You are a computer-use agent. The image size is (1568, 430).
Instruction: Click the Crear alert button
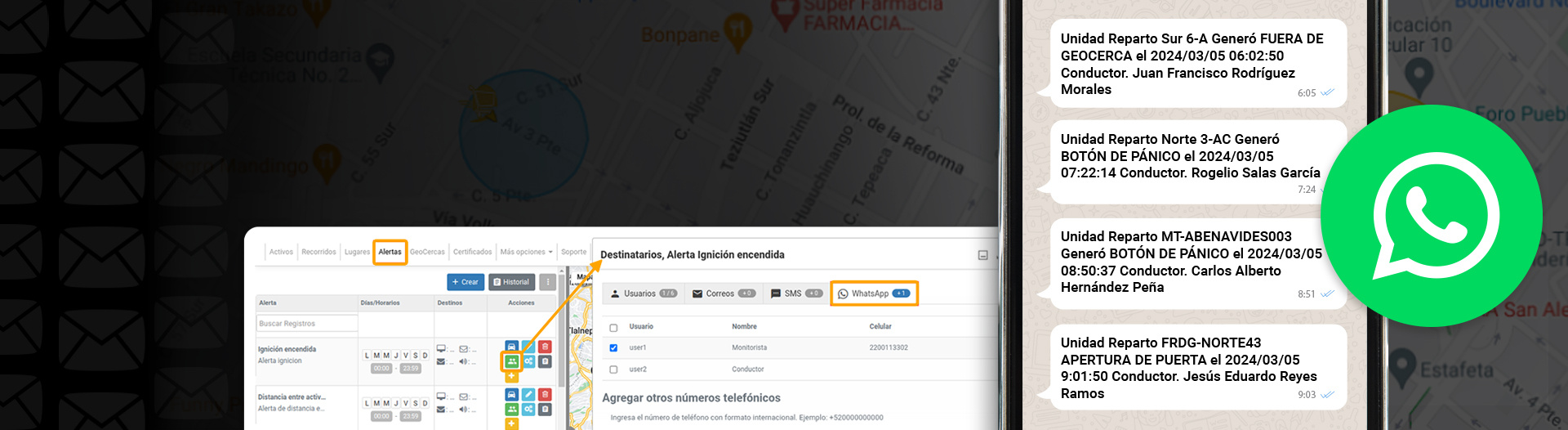tap(465, 282)
